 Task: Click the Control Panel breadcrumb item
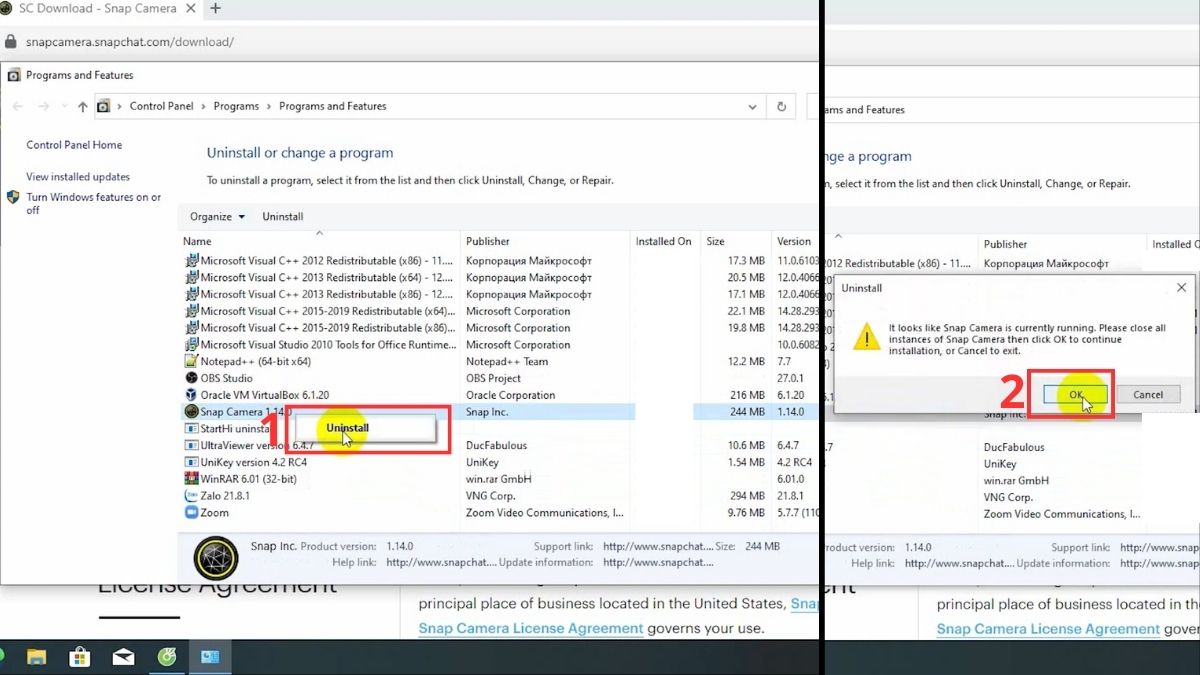coord(162,106)
